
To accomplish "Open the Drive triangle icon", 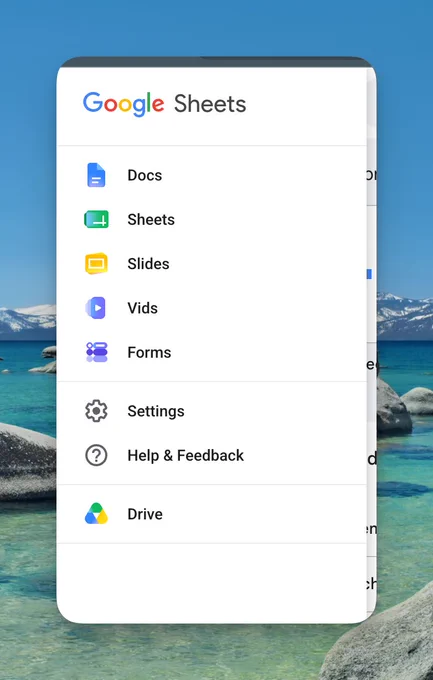I will click(96, 514).
